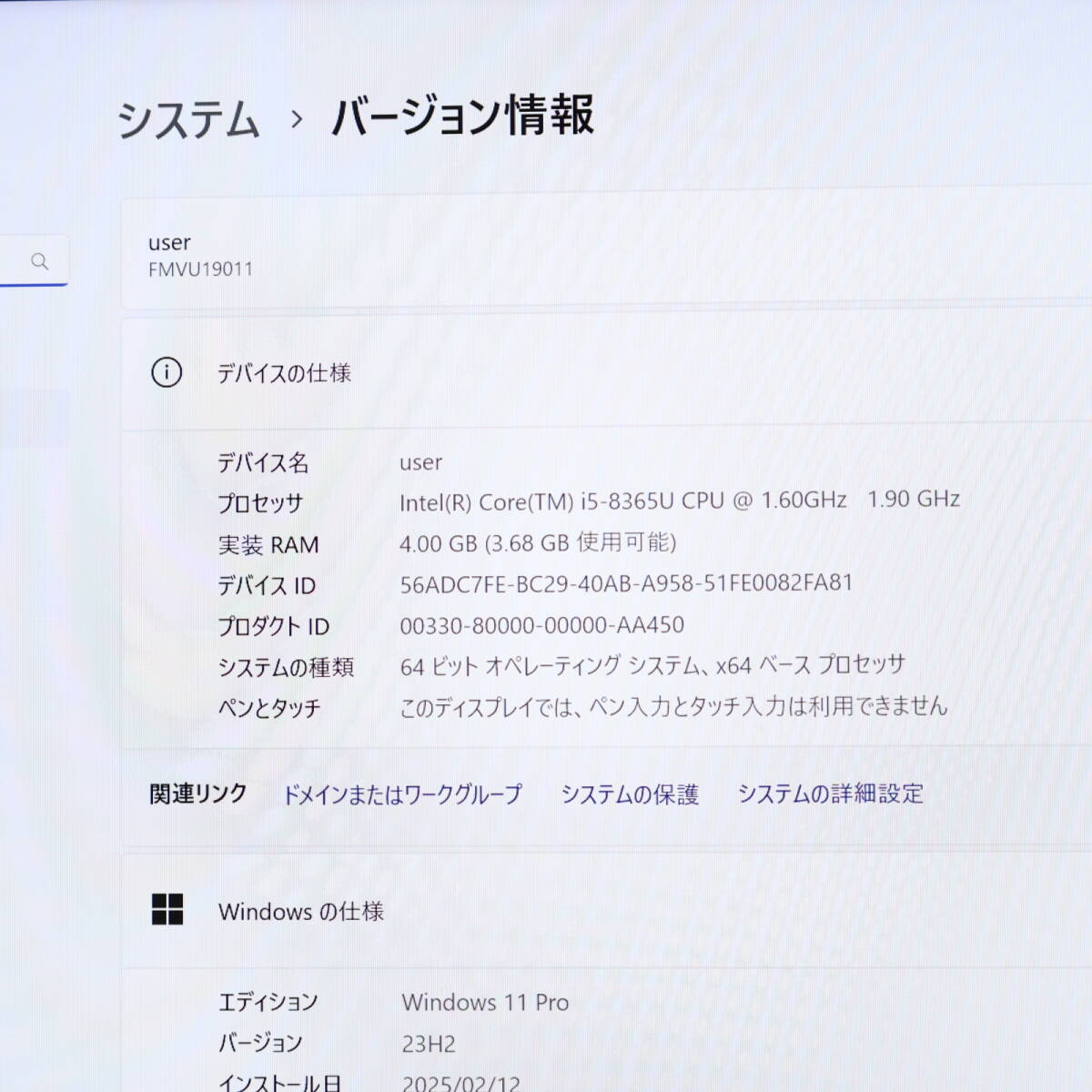Click the 関連リンク label
This screenshot has height=1092, width=1092.
(198, 794)
